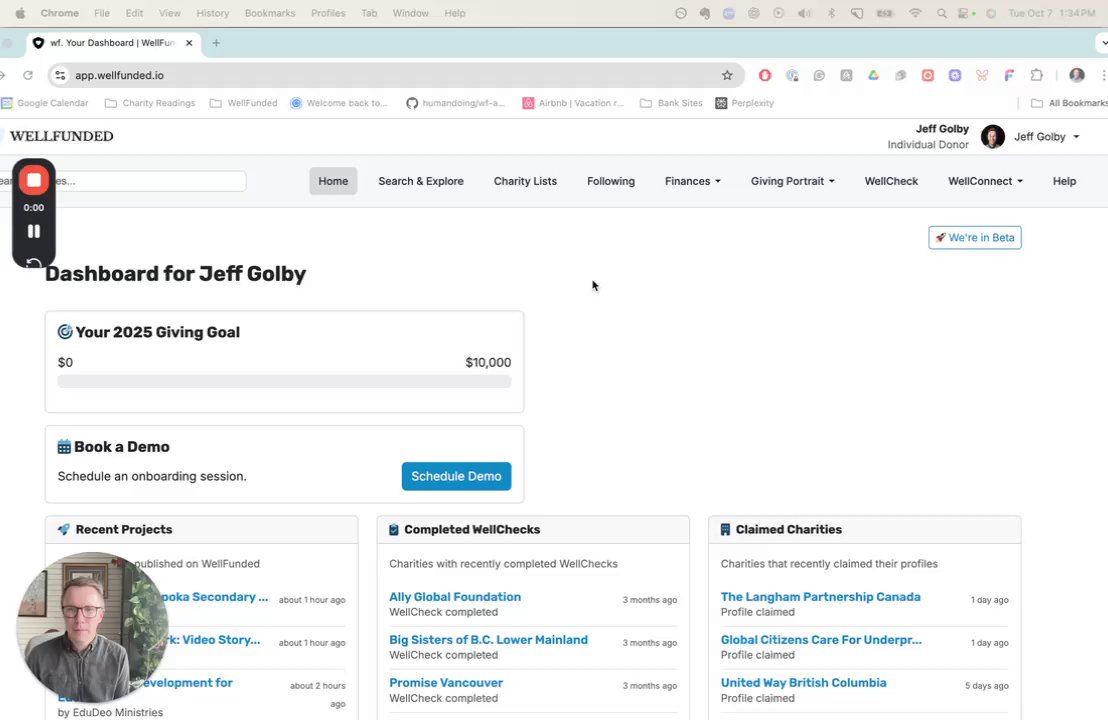Click the presenter webcam bubble
Image resolution: width=1108 pixels, height=720 pixels.
pyautogui.click(x=92, y=628)
